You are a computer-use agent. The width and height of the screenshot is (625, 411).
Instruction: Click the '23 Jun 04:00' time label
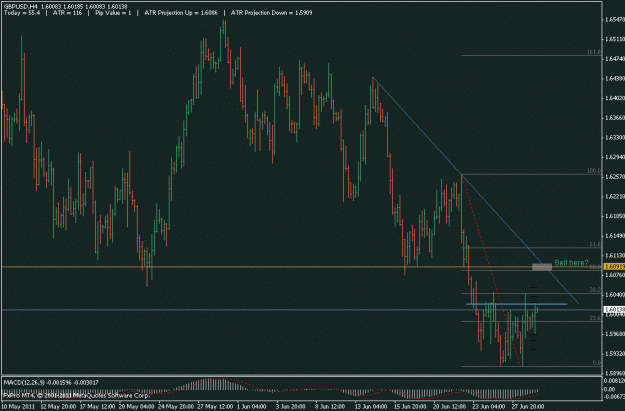coord(489,407)
